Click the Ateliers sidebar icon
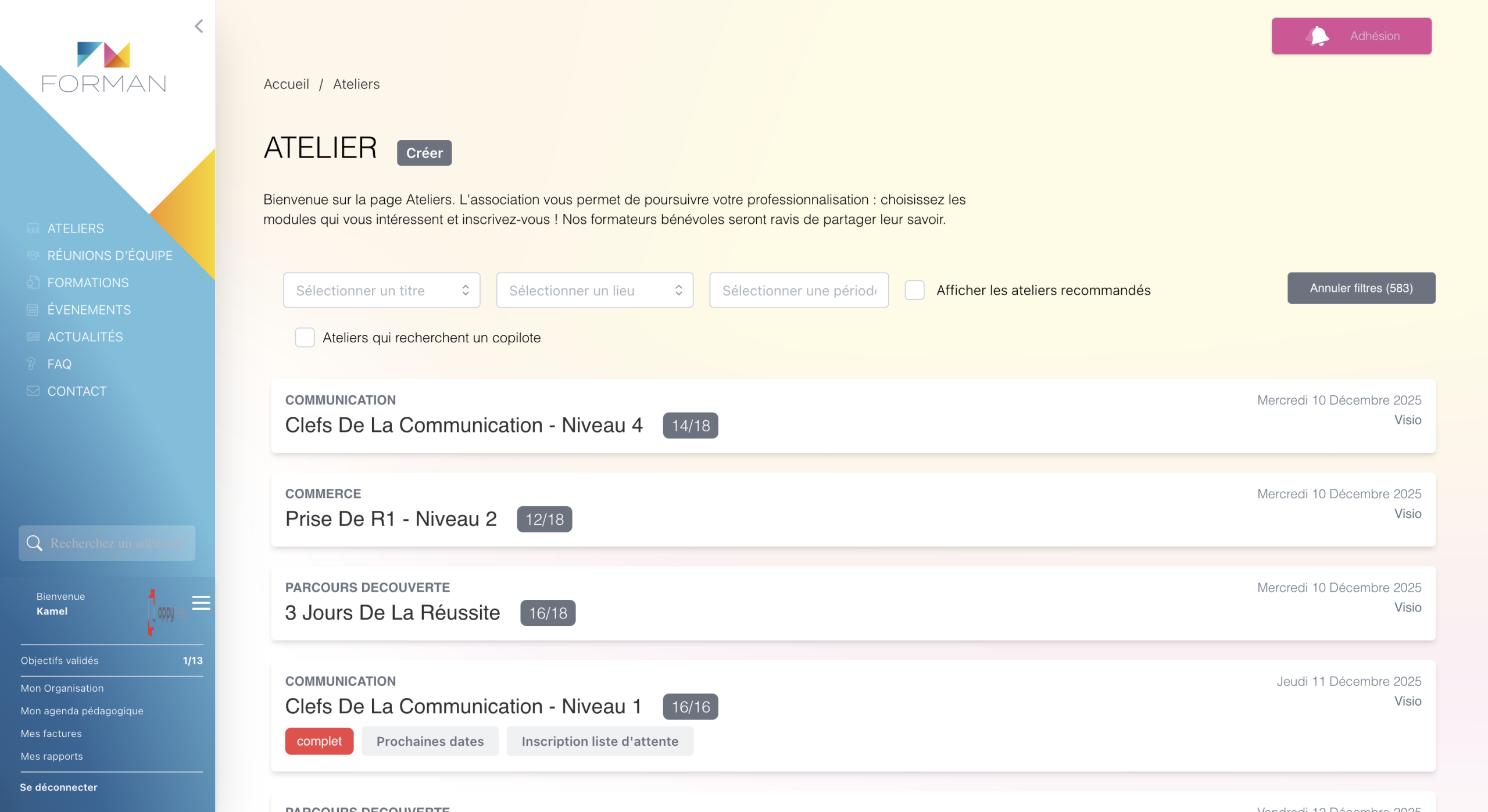The width and height of the screenshot is (1488, 812). click(33, 228)
